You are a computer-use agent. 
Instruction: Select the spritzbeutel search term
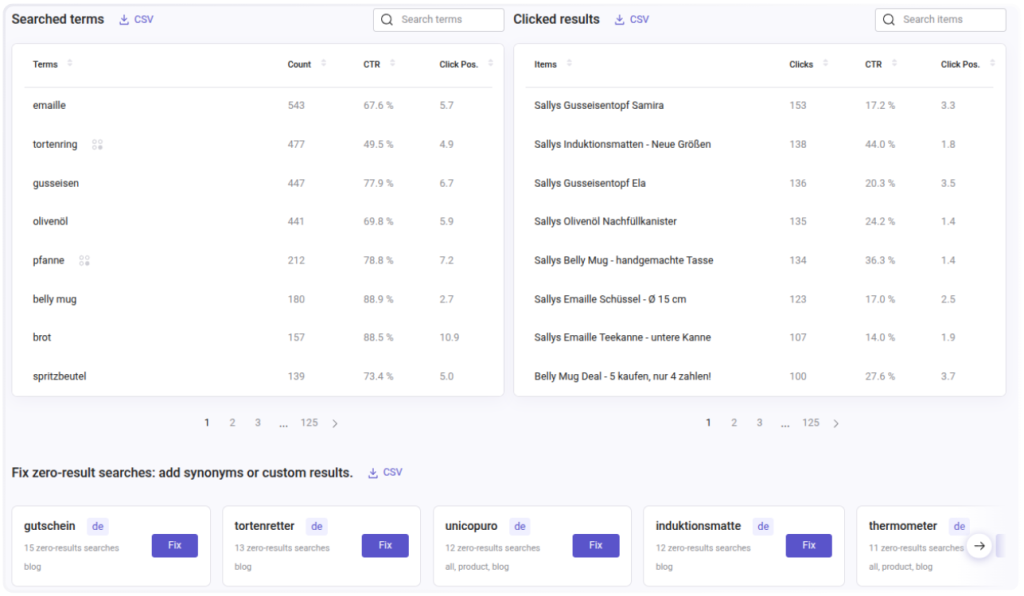[59, 377]
